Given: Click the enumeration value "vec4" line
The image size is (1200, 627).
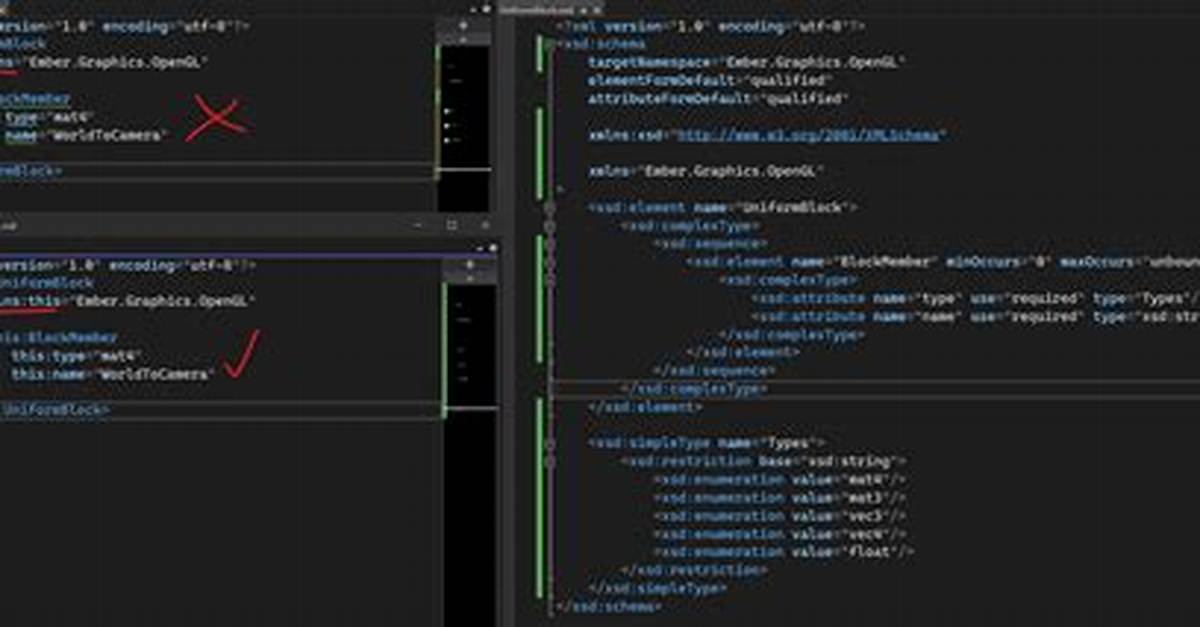Looking at the screenshot, I should click(x=779, y=533).
